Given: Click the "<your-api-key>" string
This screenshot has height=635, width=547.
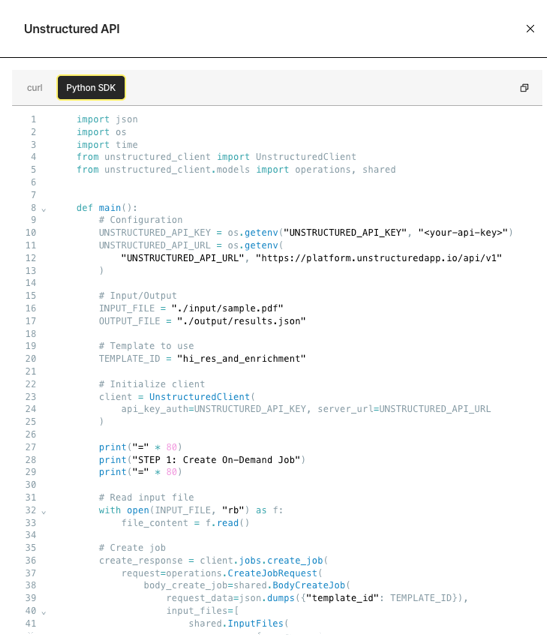Looking at the screenshot, I should click(x=463, y=232).
